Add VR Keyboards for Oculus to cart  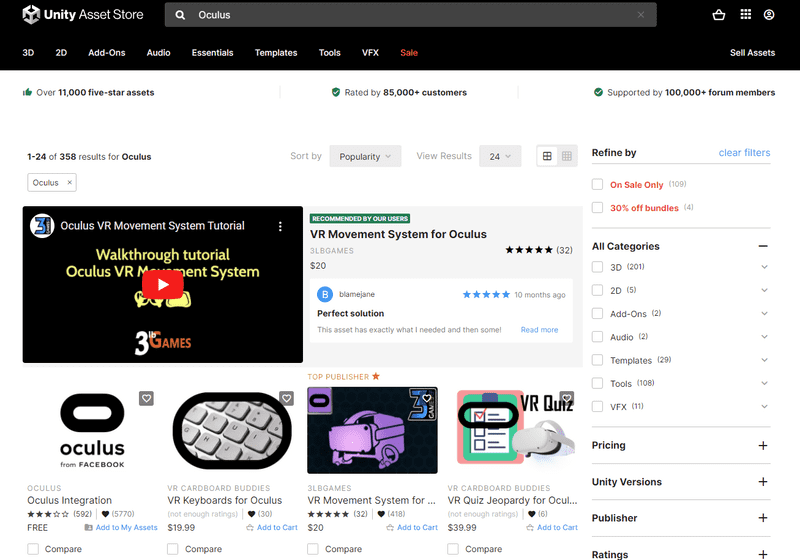click(x=272, y=527)
